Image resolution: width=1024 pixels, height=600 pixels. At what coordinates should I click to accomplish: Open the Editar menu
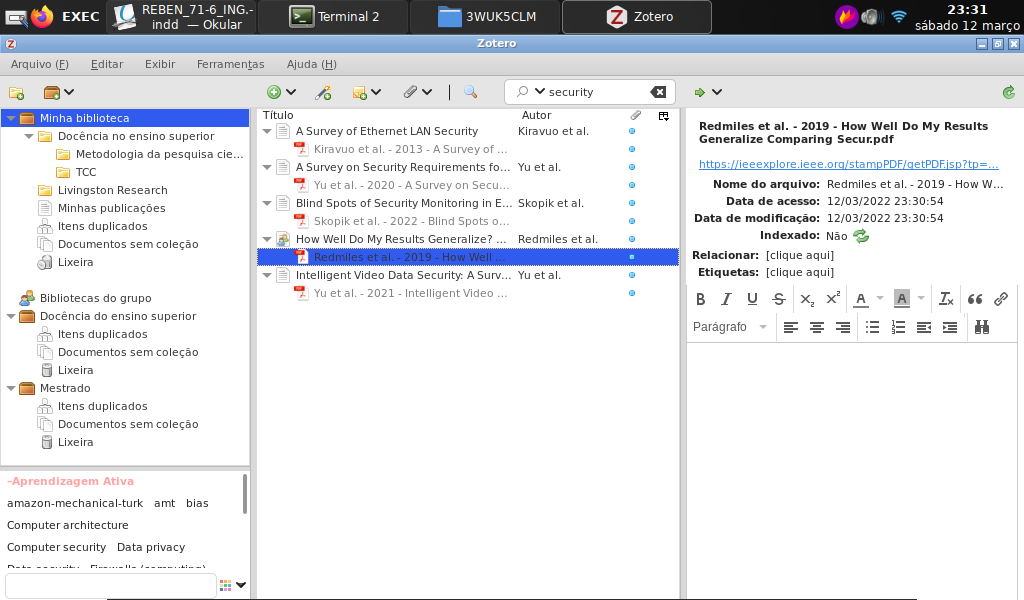[106, 64]
